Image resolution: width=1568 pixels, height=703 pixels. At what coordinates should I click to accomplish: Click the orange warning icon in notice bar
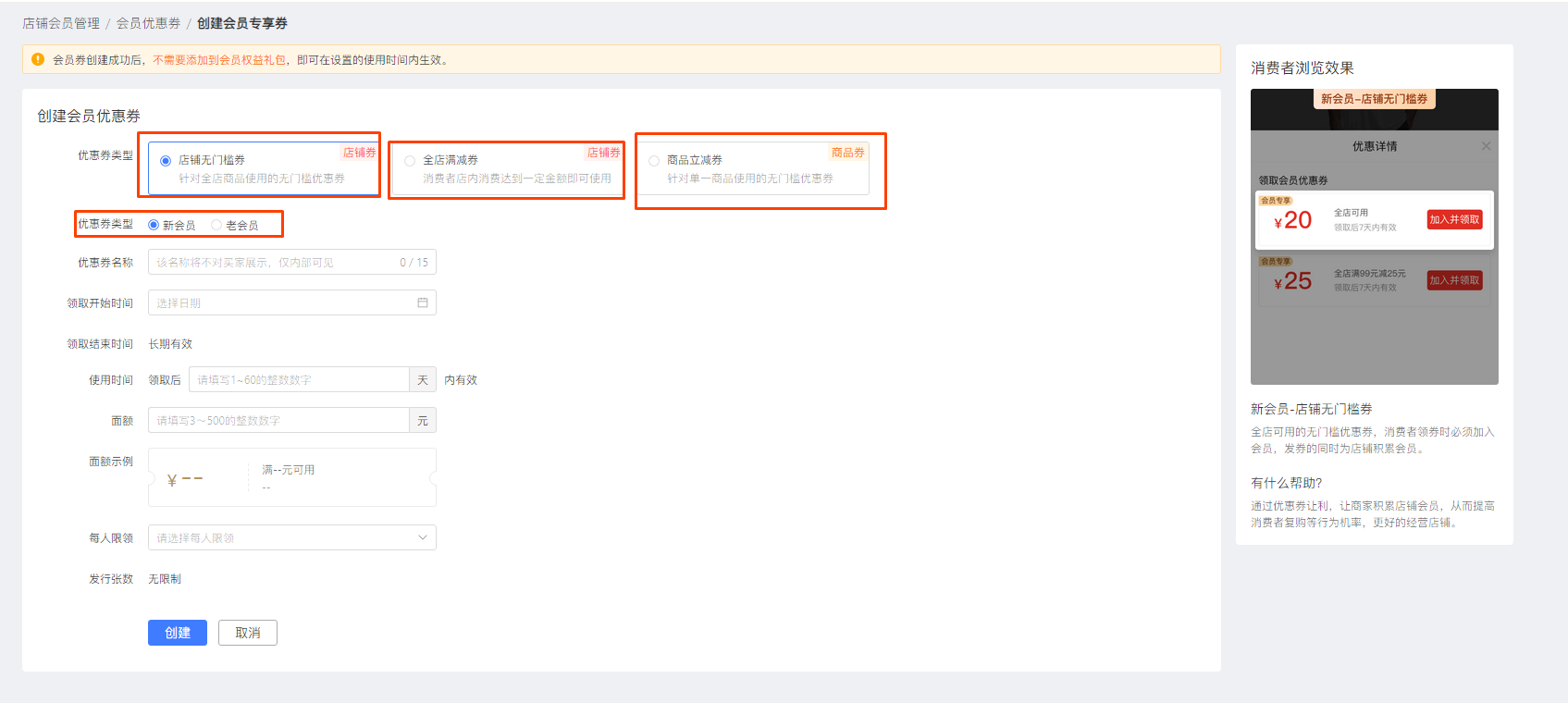[x=38, y=59]
